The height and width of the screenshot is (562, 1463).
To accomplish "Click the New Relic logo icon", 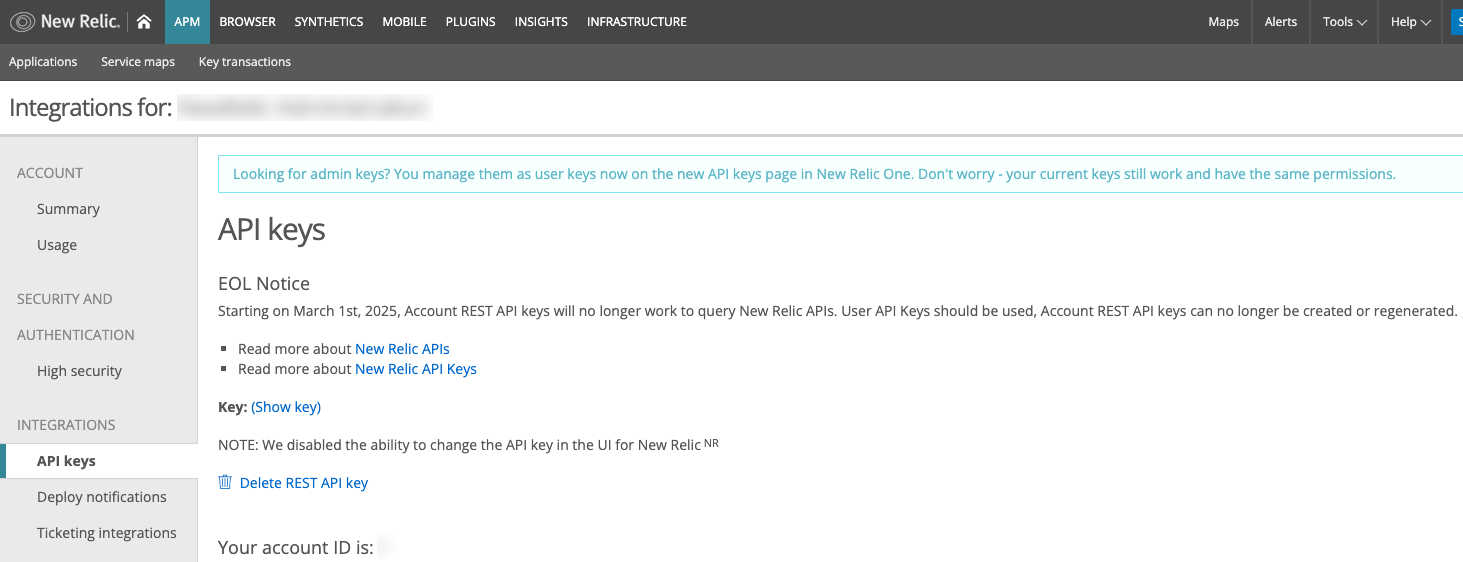I will pos(23,22).
